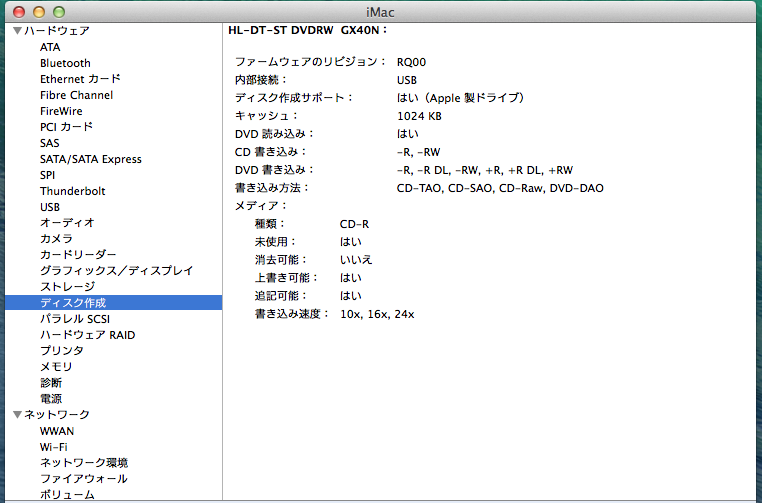Collapse the ネットワーク section triangle
Viewport: 762px width, 503px height.
pos(17,415)
